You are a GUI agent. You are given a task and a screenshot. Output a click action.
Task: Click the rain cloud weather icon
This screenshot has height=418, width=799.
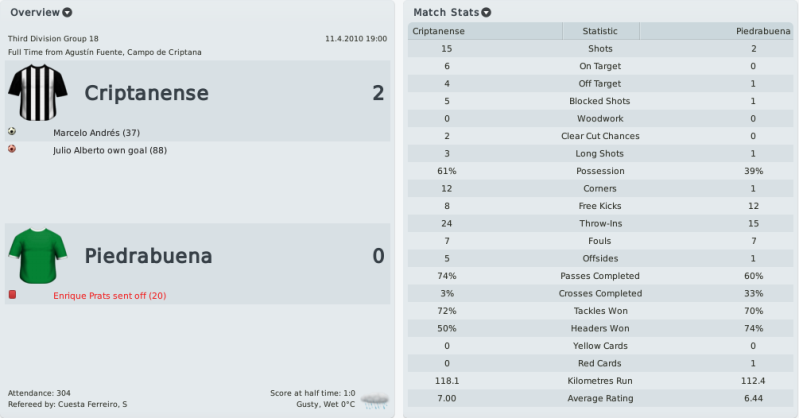pyautogui.click(x=375, y=400)
